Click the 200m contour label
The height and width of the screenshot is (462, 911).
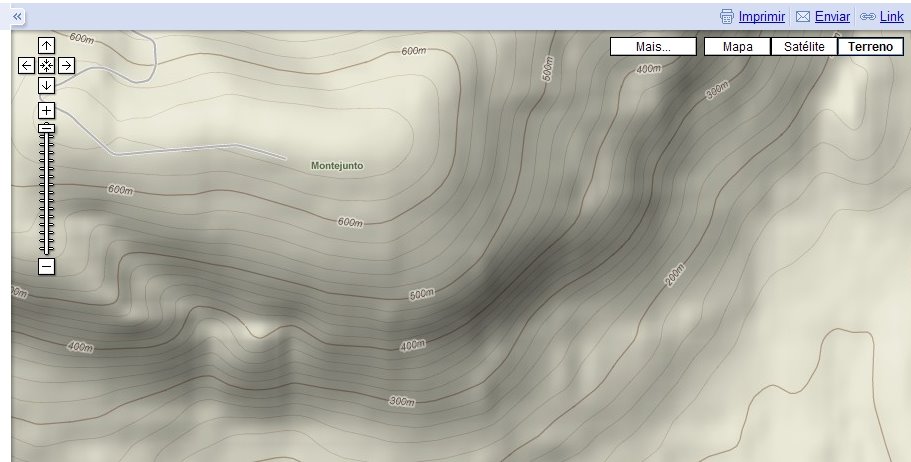coord(675,275)
